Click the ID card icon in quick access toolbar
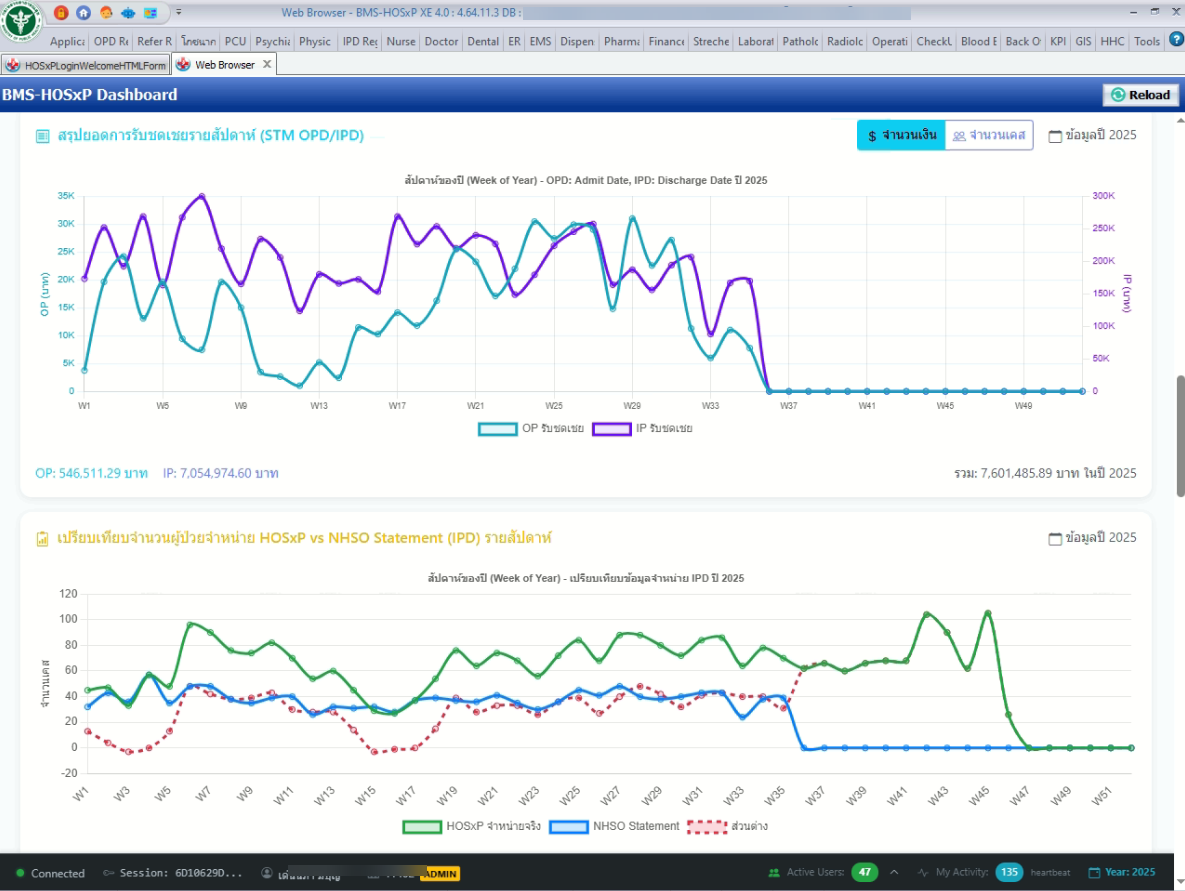This screenshot has width=1185, height=891. click(x=150, y=13)
